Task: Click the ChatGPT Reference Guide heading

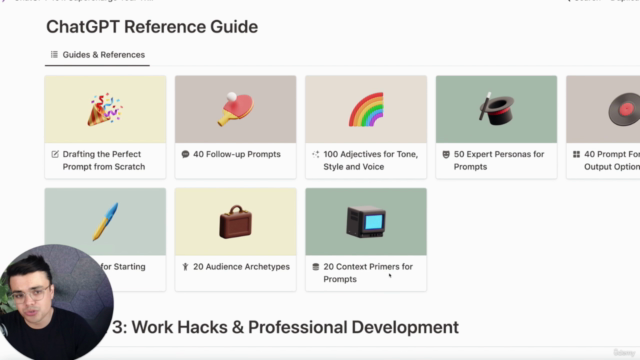Action: point(152,27)
